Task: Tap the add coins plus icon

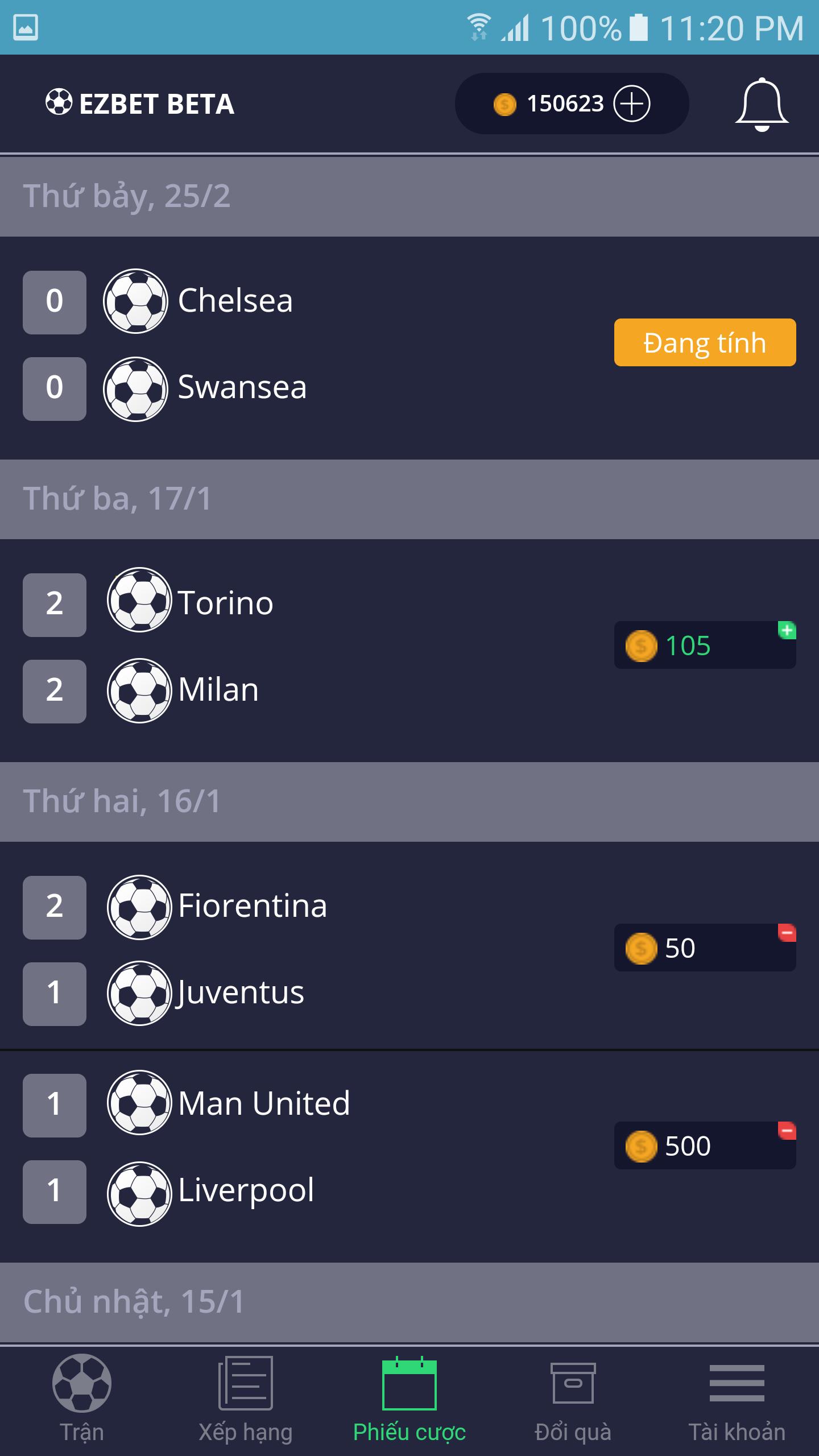Action: pos(632,104)
